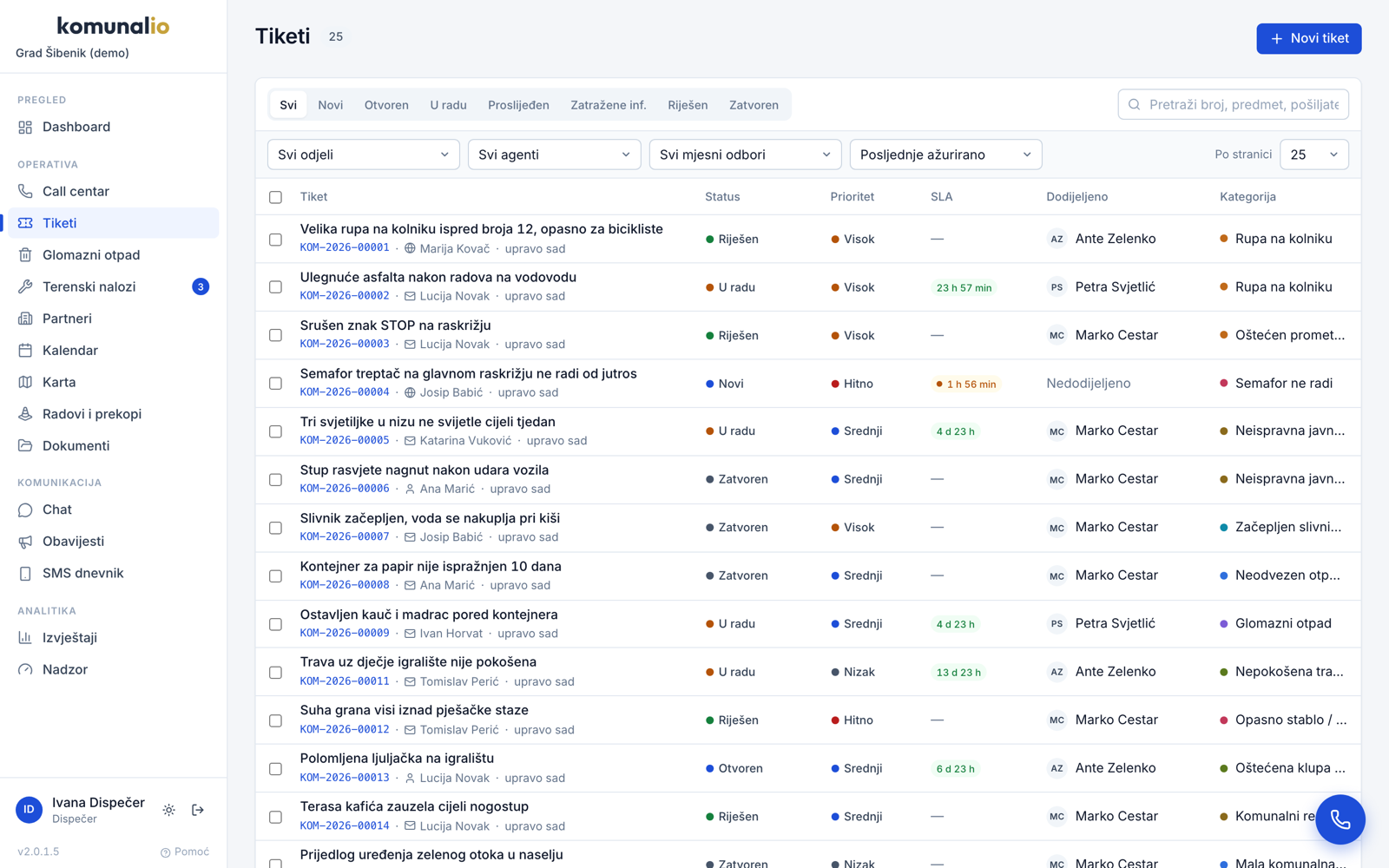
Task: Open the Izvještaji chart icon
Action: coord(25,638)
